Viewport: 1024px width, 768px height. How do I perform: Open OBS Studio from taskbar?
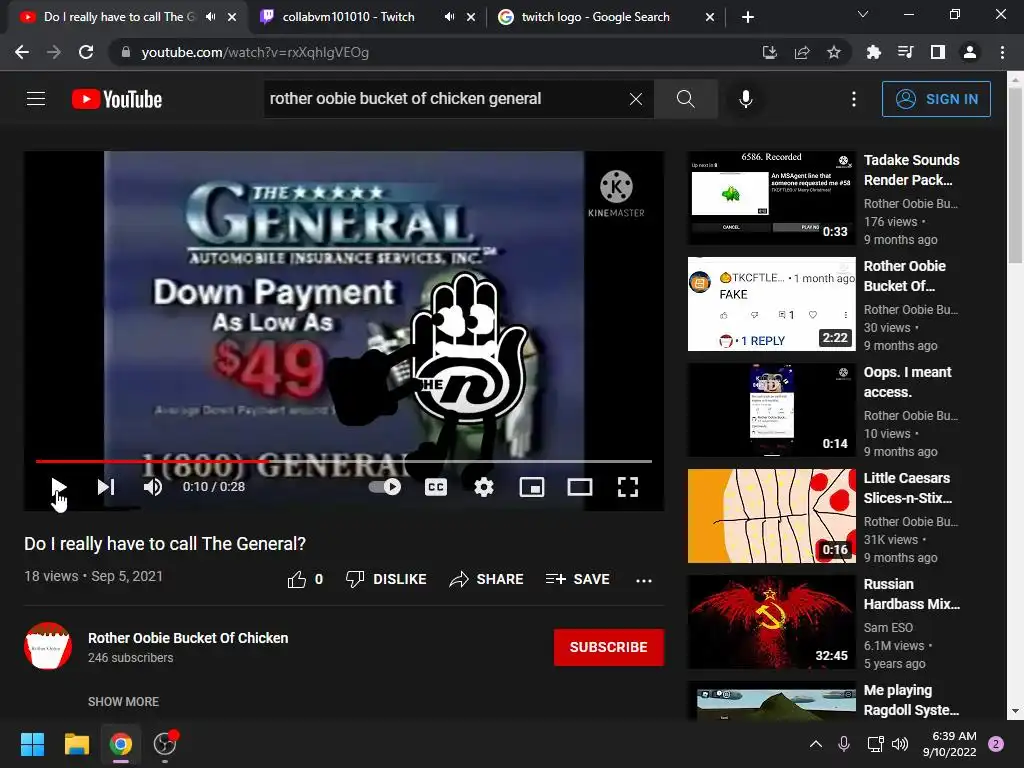[x=165, y=744]
